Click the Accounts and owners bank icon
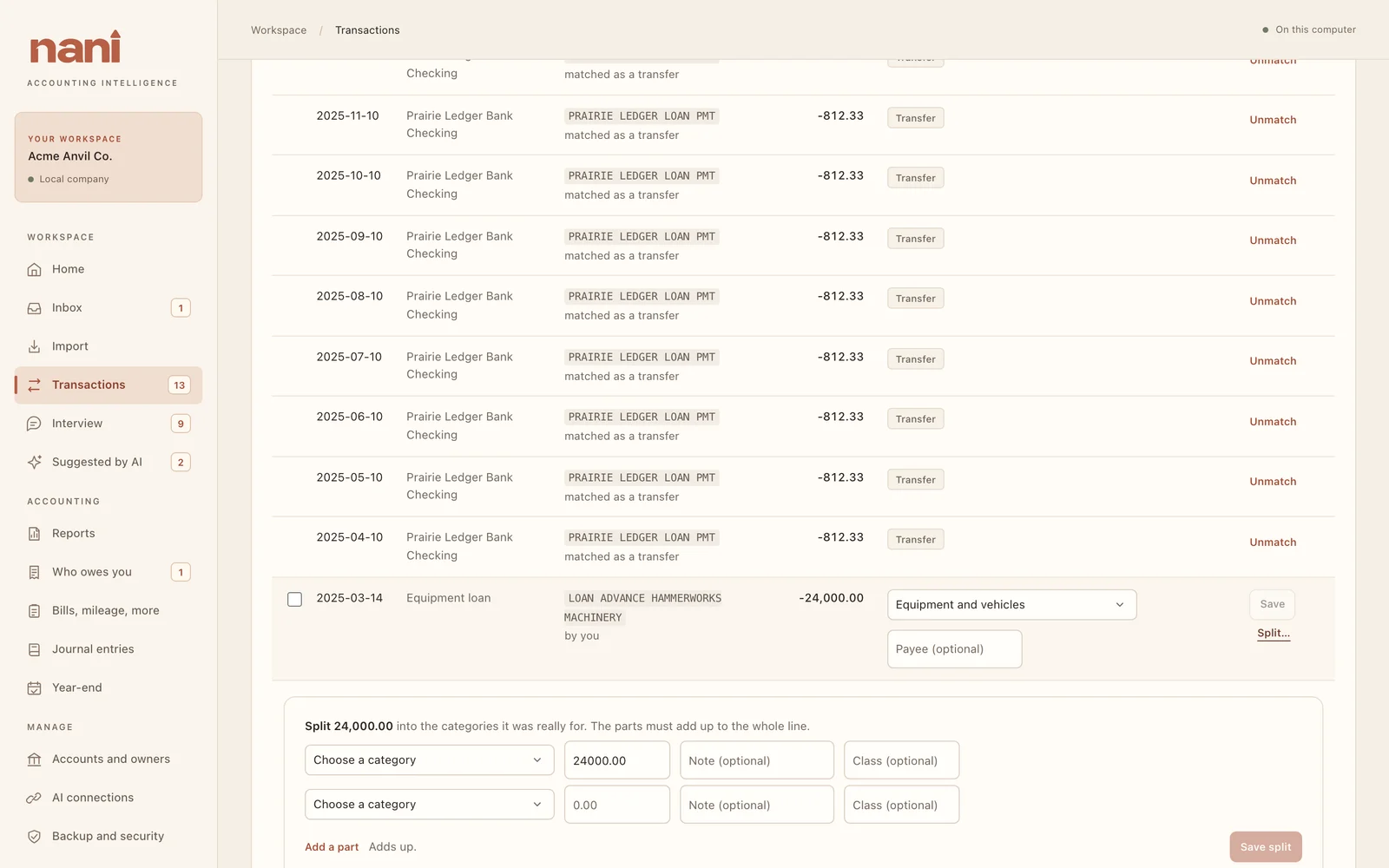 coord(35,759)
